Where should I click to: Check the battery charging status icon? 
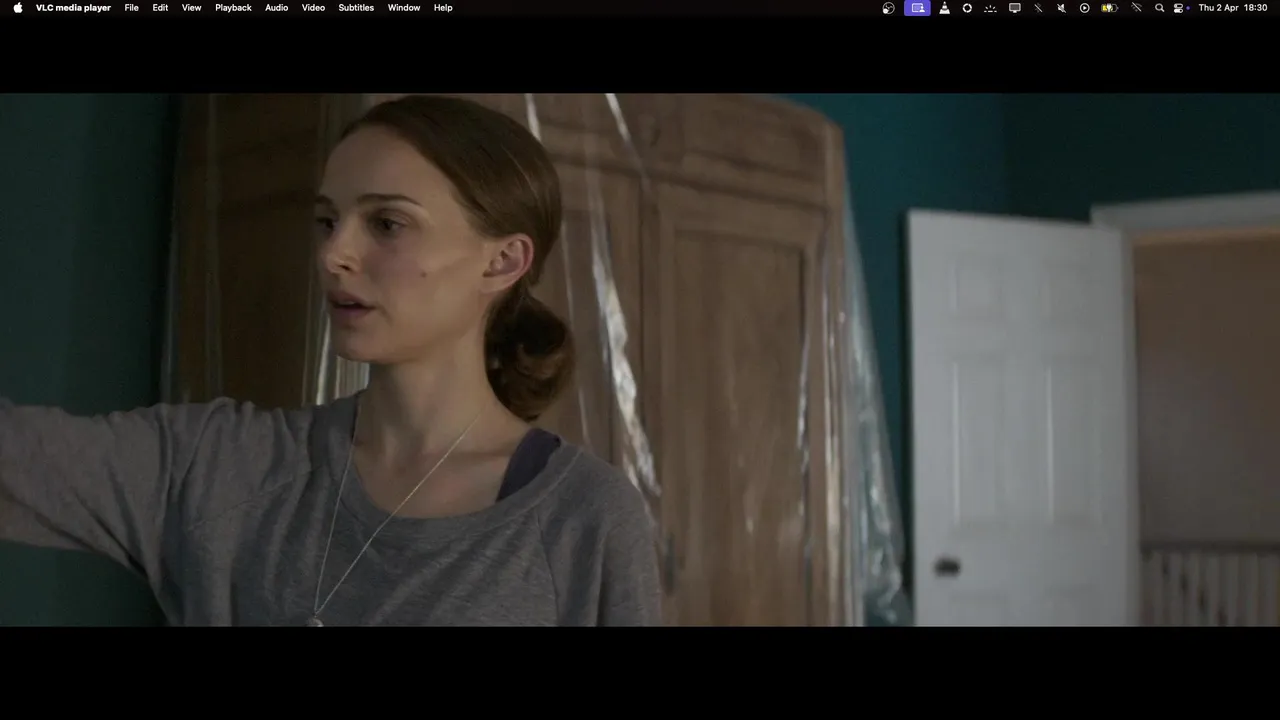pos(1110,8)
